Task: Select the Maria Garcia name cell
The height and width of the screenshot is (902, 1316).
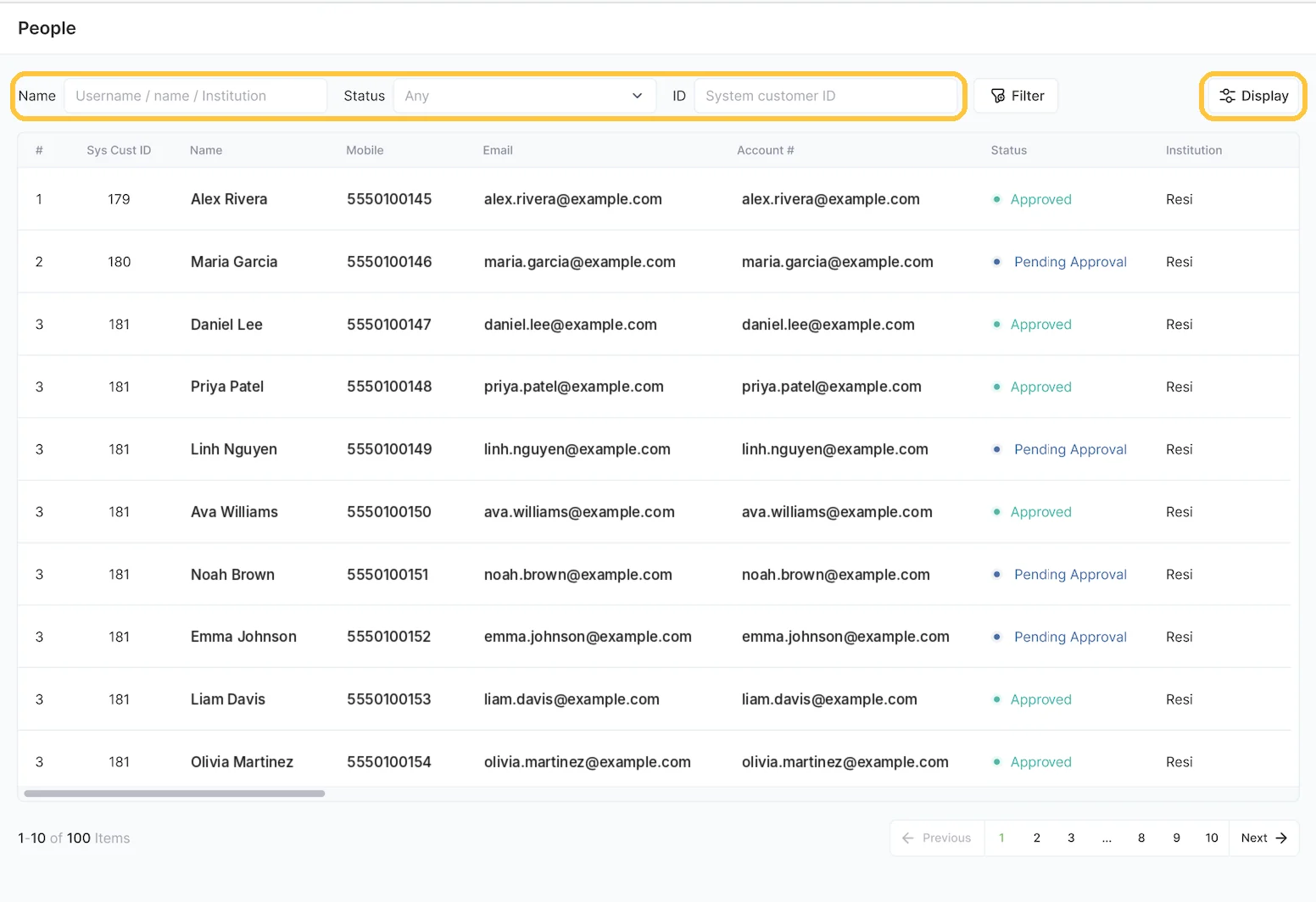Action: [x=234, y=262]
